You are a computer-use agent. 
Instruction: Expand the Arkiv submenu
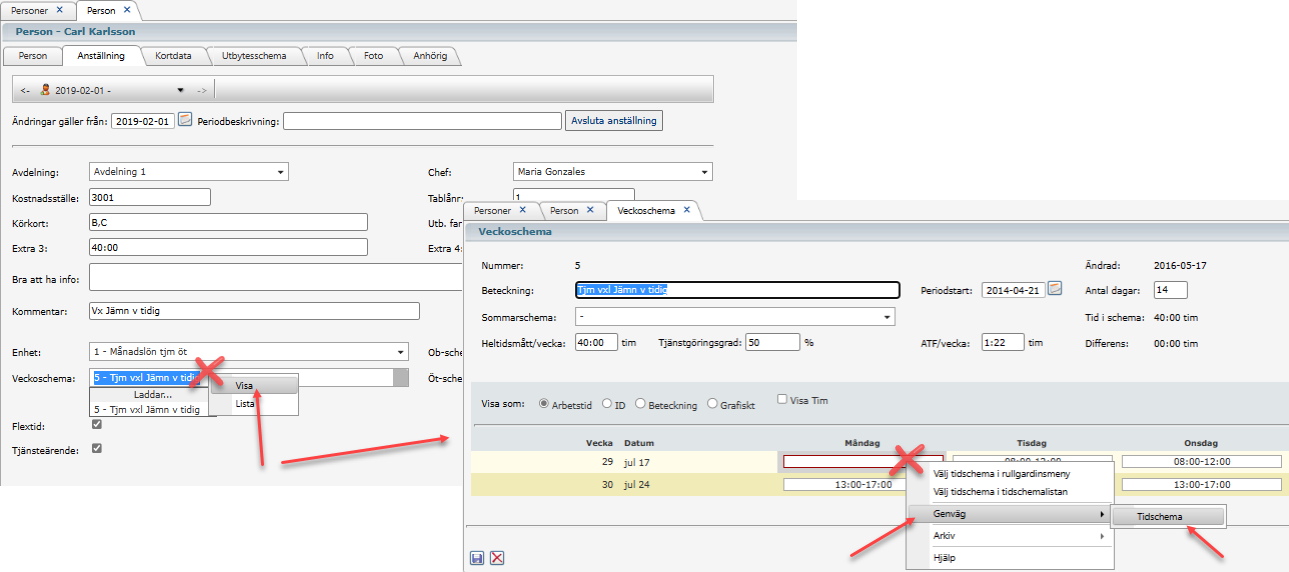coord(1010,536)
